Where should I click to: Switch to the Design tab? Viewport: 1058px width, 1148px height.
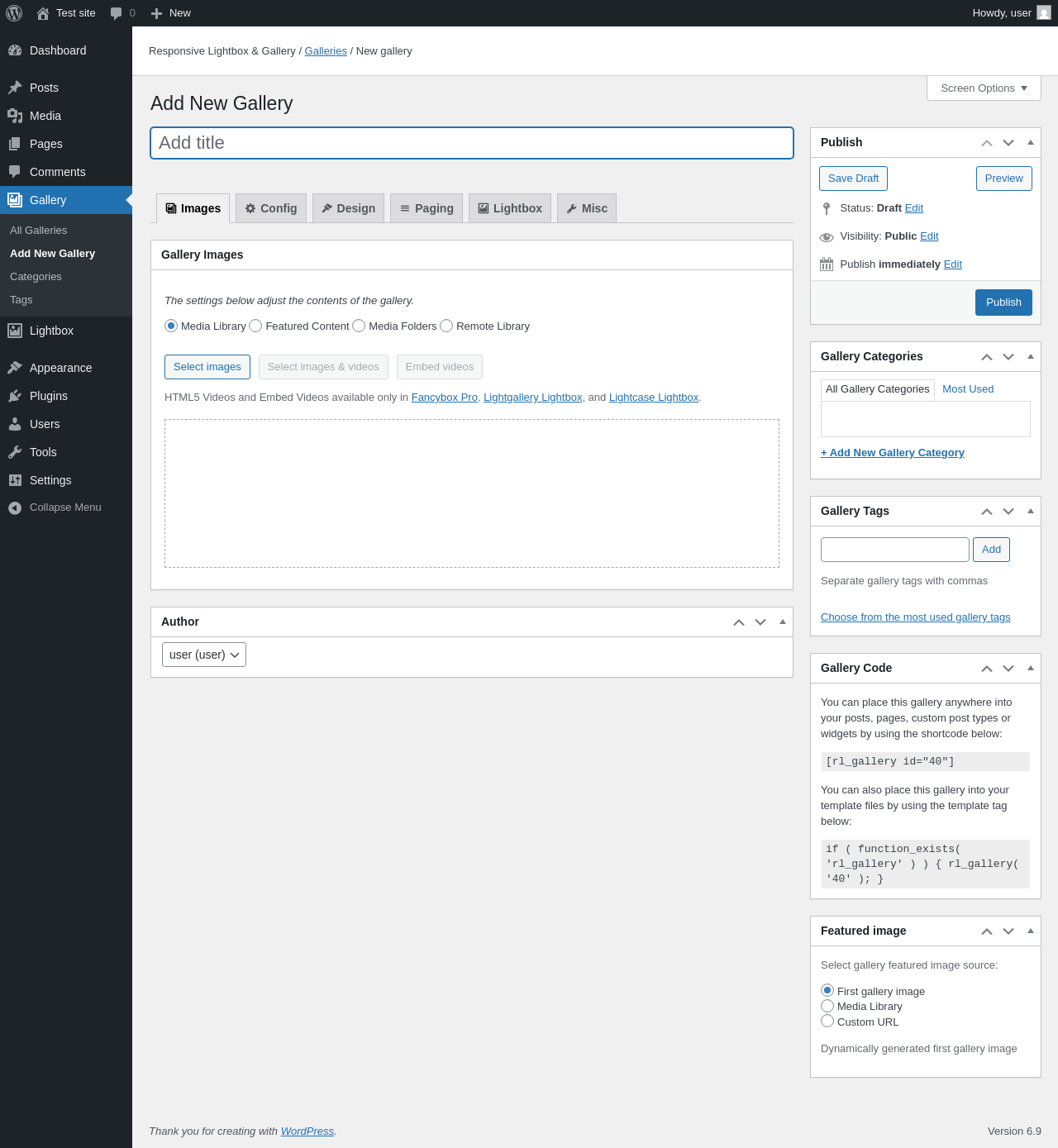(x=348, y=208)
